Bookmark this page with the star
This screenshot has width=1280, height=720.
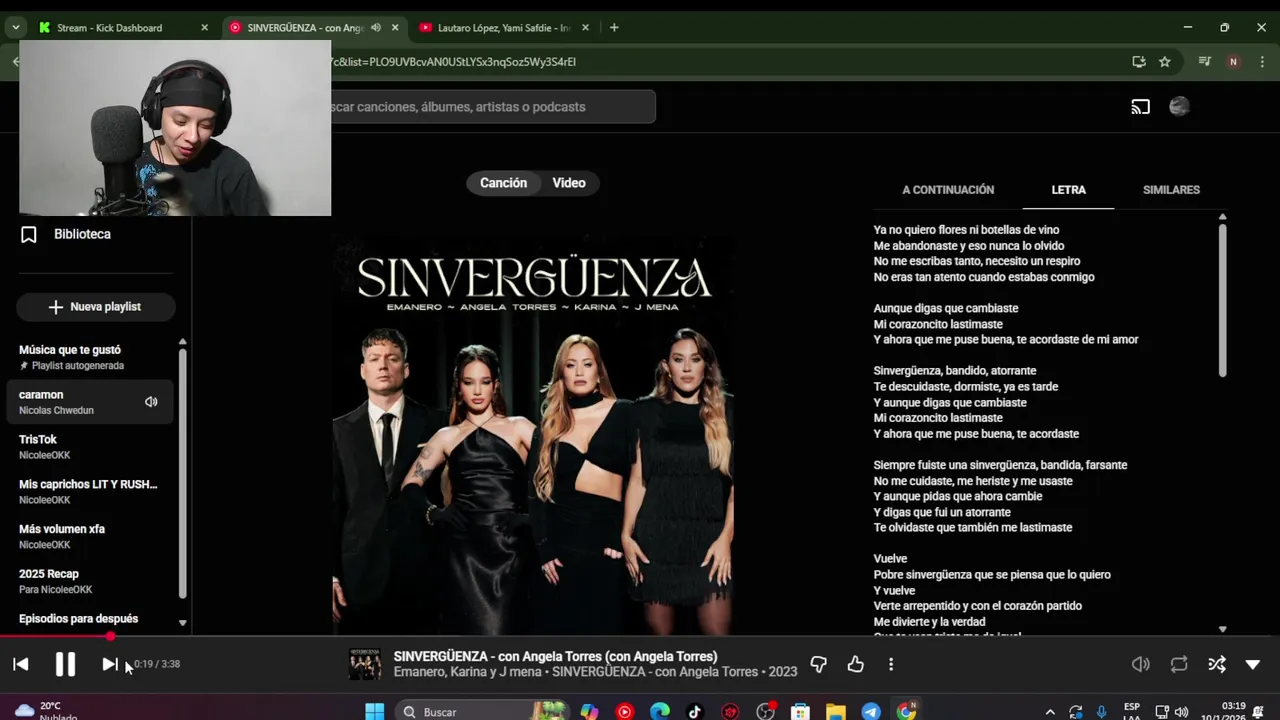pos(1165,62)
